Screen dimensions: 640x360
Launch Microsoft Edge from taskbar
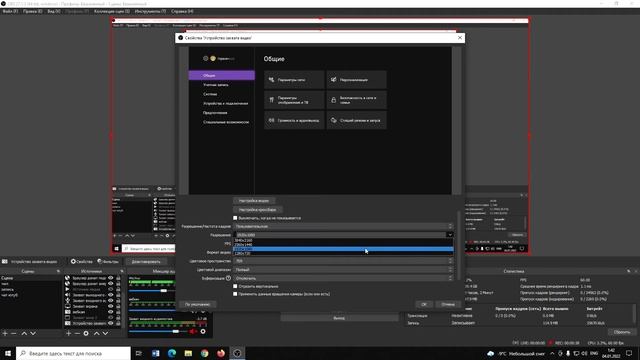[172, 353]
